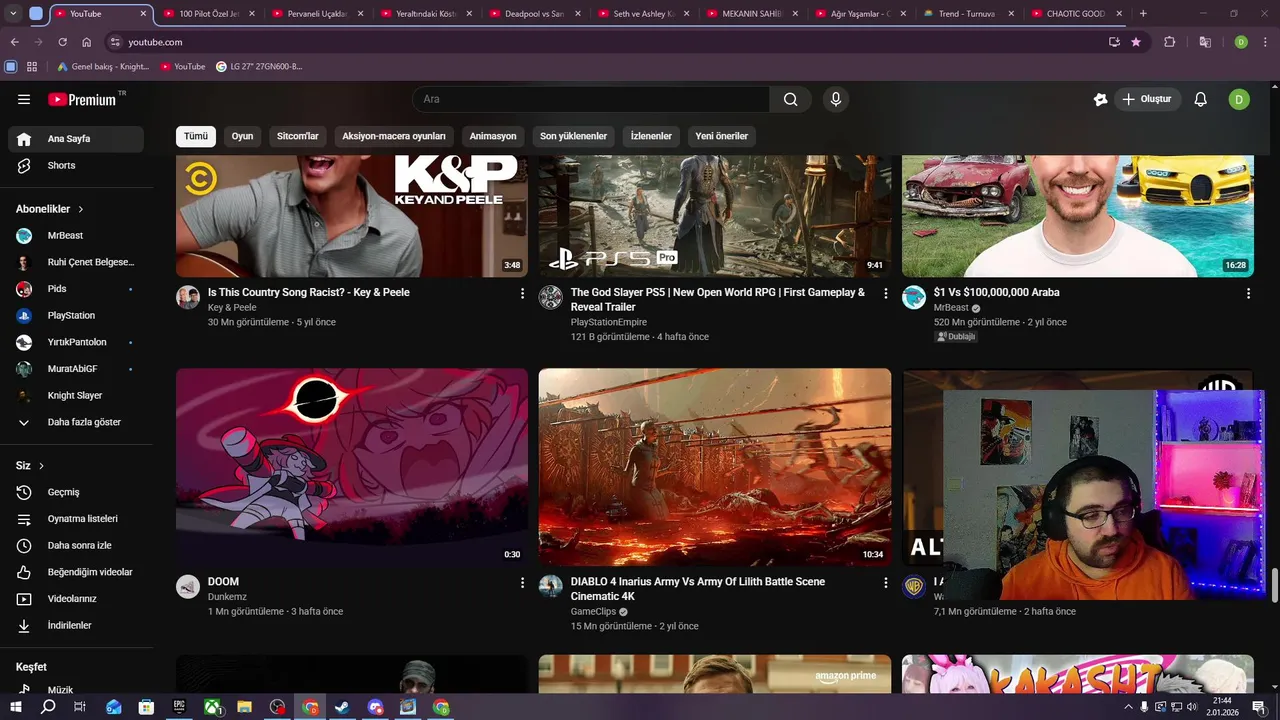Select the Sitcom'lar filter chip
This screenshot has height=720, width=1280.
298,136
